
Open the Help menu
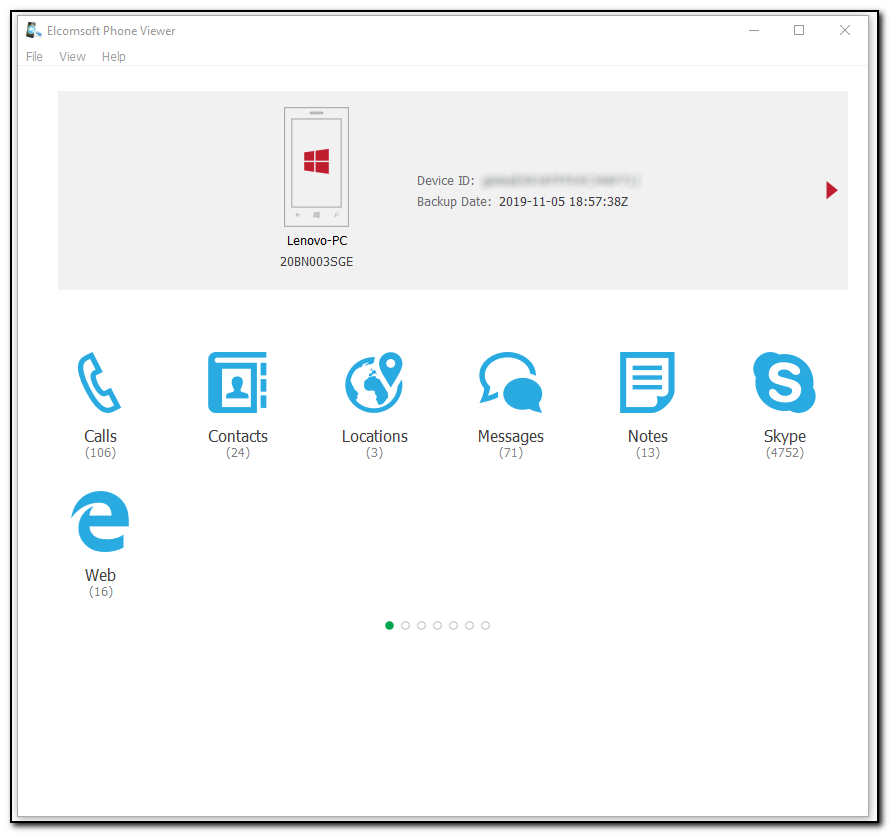(113, 57)
